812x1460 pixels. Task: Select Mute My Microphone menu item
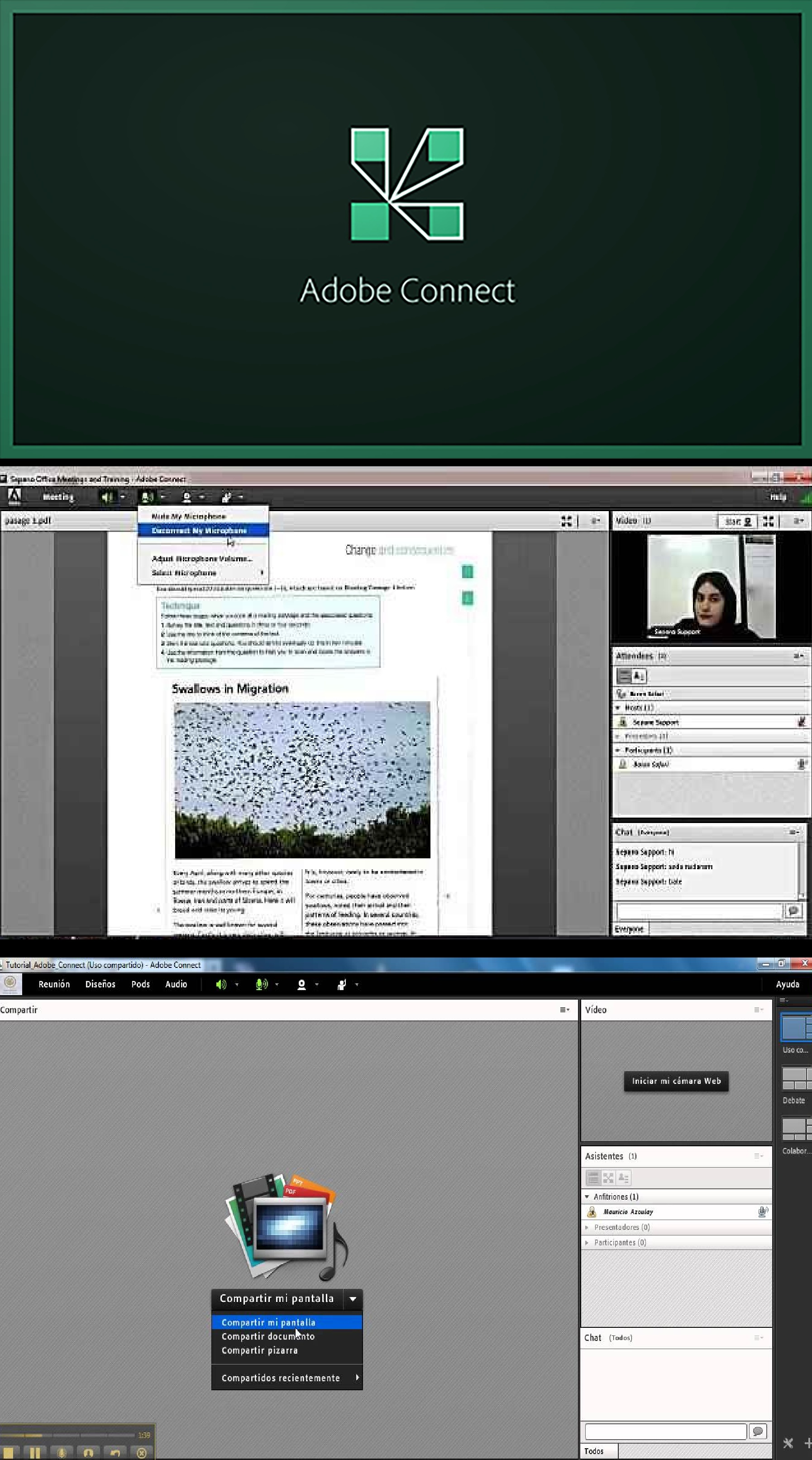pos(203,517)
